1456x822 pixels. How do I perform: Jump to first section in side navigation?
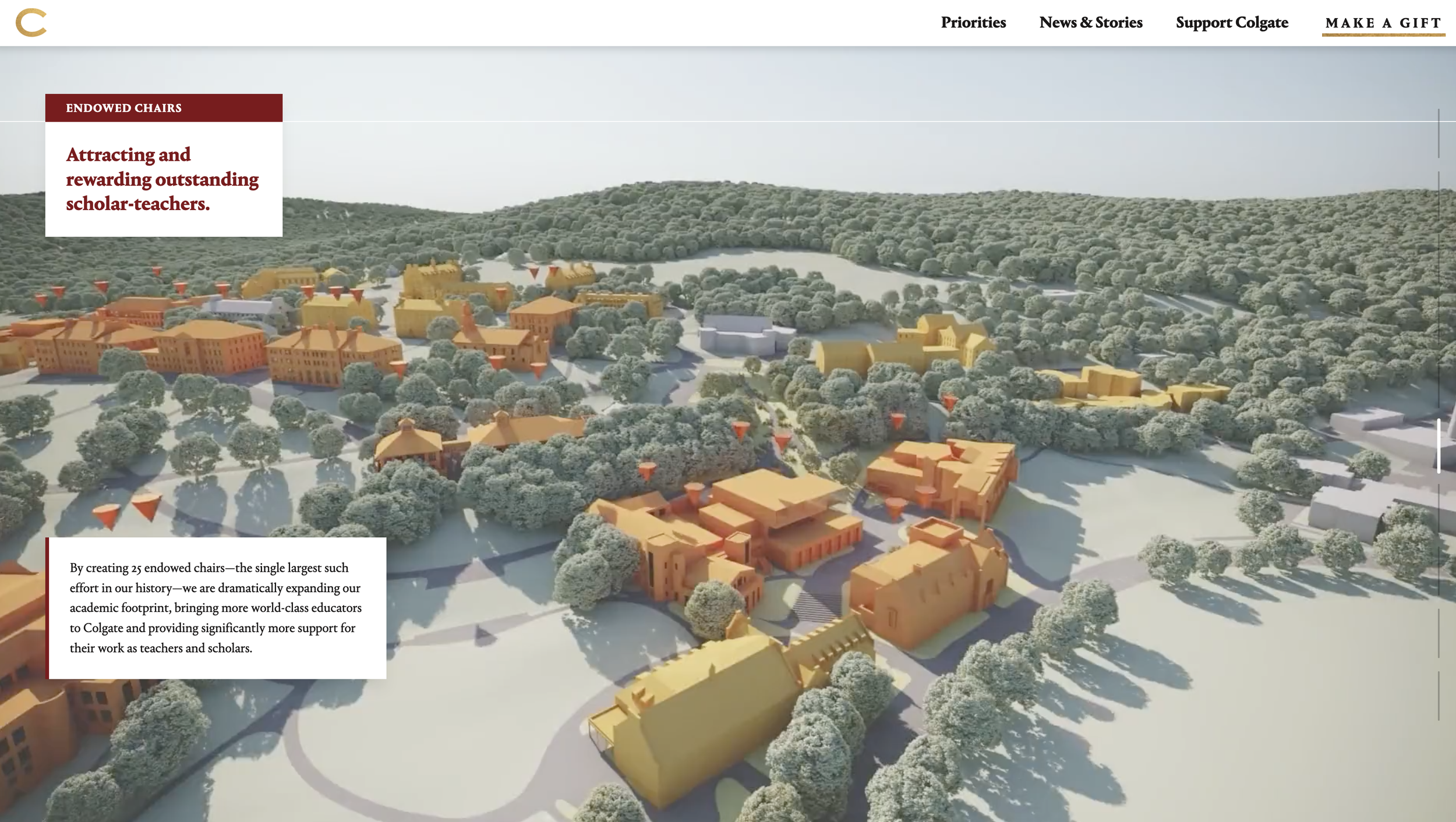point(1438,133)
